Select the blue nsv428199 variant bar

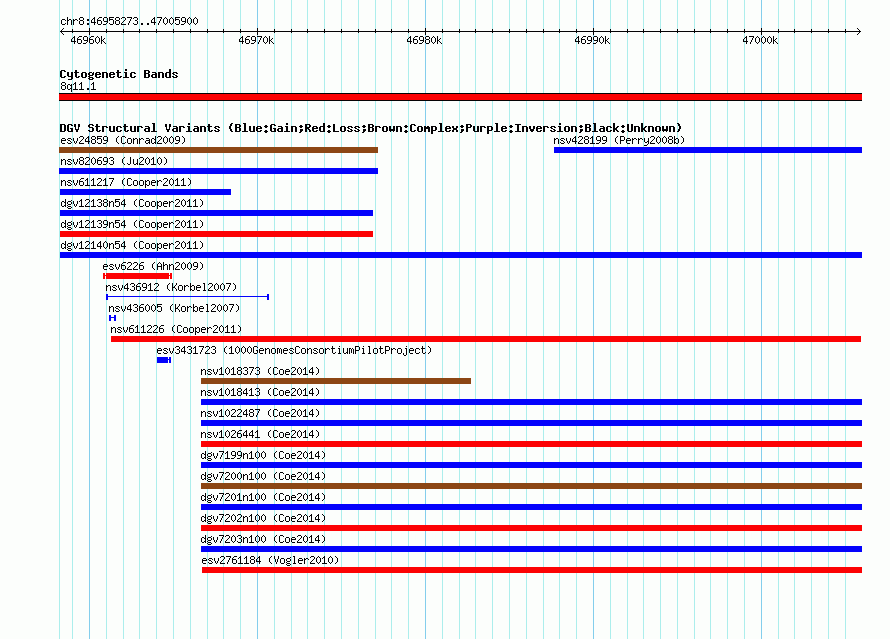[x=708, y=150]
